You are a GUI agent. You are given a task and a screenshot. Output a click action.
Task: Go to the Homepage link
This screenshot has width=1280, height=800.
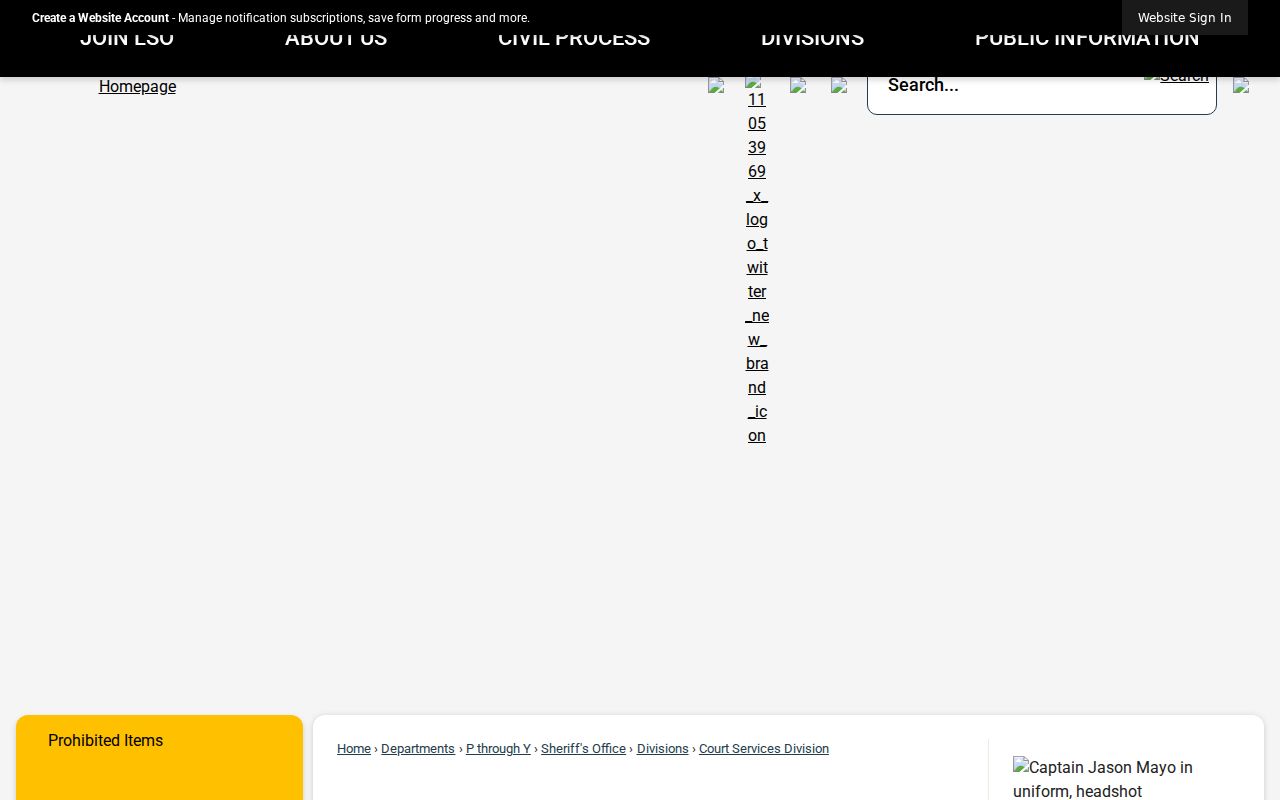click(137, 87)
